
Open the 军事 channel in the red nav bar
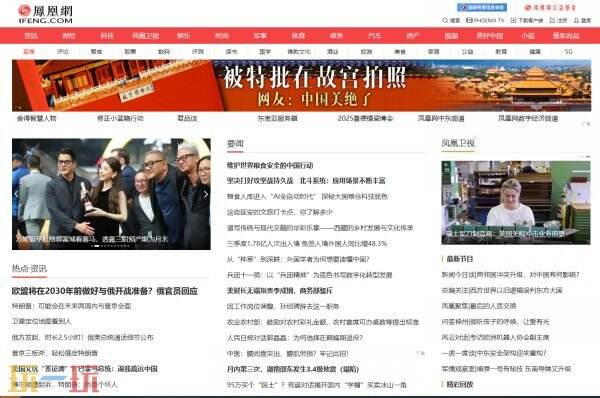click(x=260, y=36)
